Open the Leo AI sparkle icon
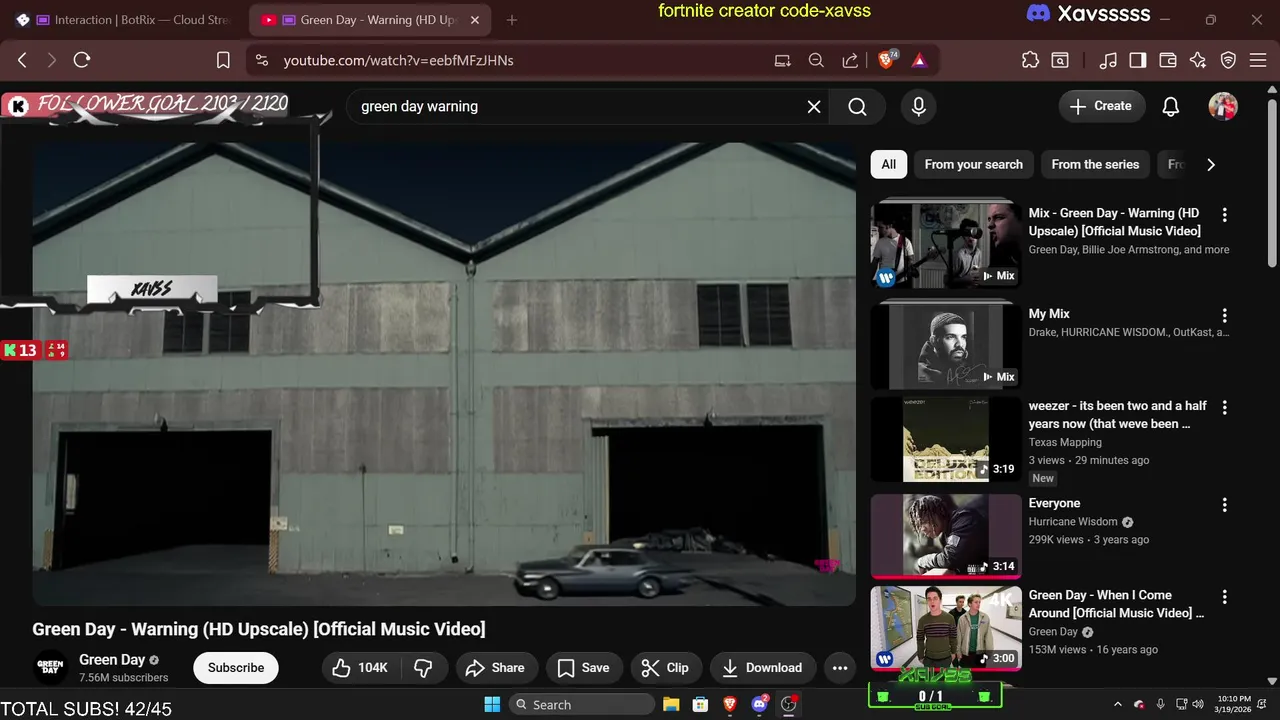This screenshot has width=1280, height=720. coord(1198,60)
